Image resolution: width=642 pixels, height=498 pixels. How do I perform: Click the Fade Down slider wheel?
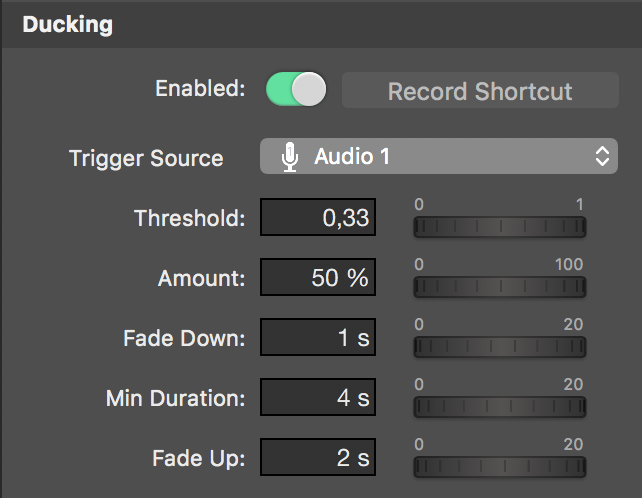coord(500,346)
